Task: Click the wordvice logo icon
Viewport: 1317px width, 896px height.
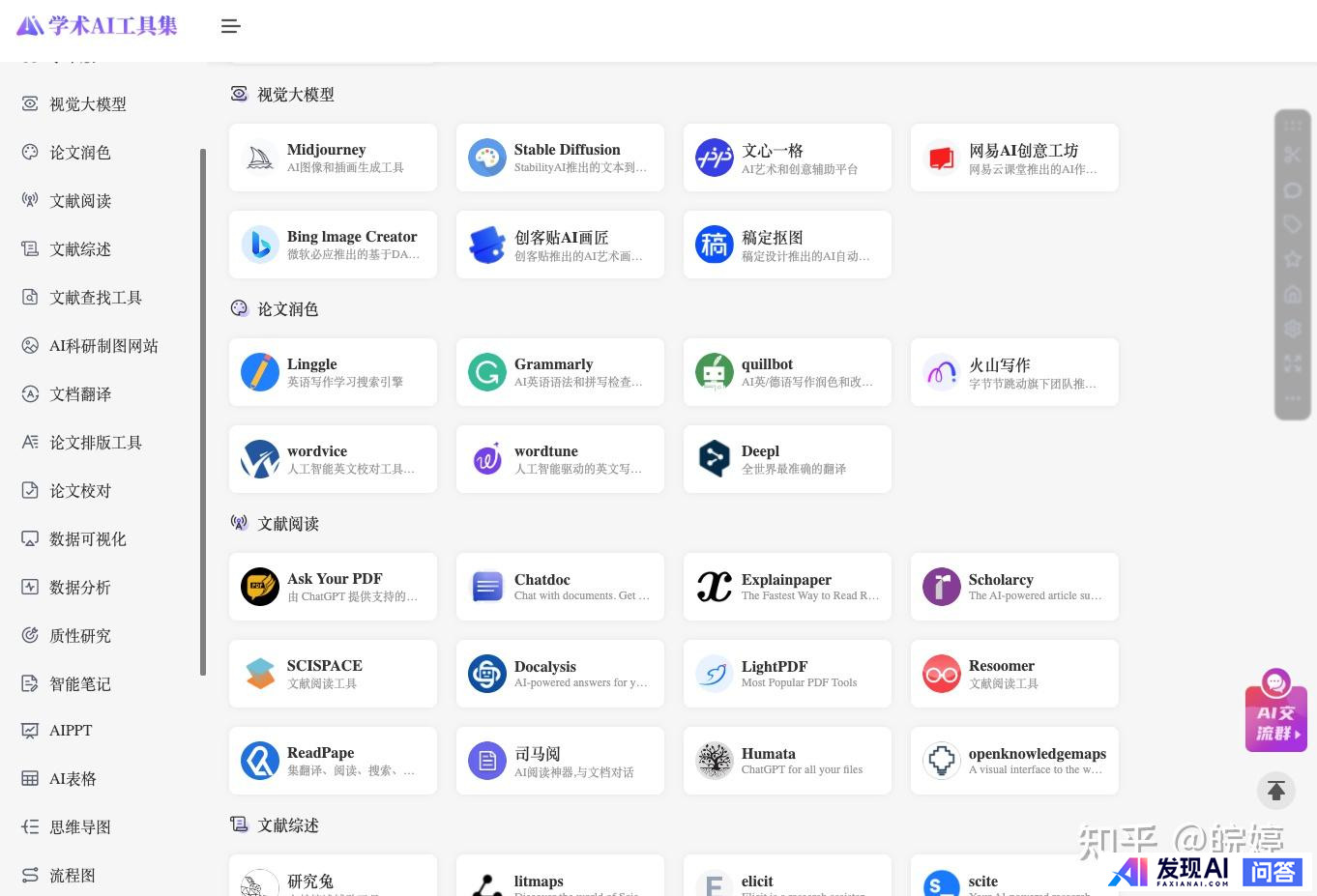Action: point(260,459)
